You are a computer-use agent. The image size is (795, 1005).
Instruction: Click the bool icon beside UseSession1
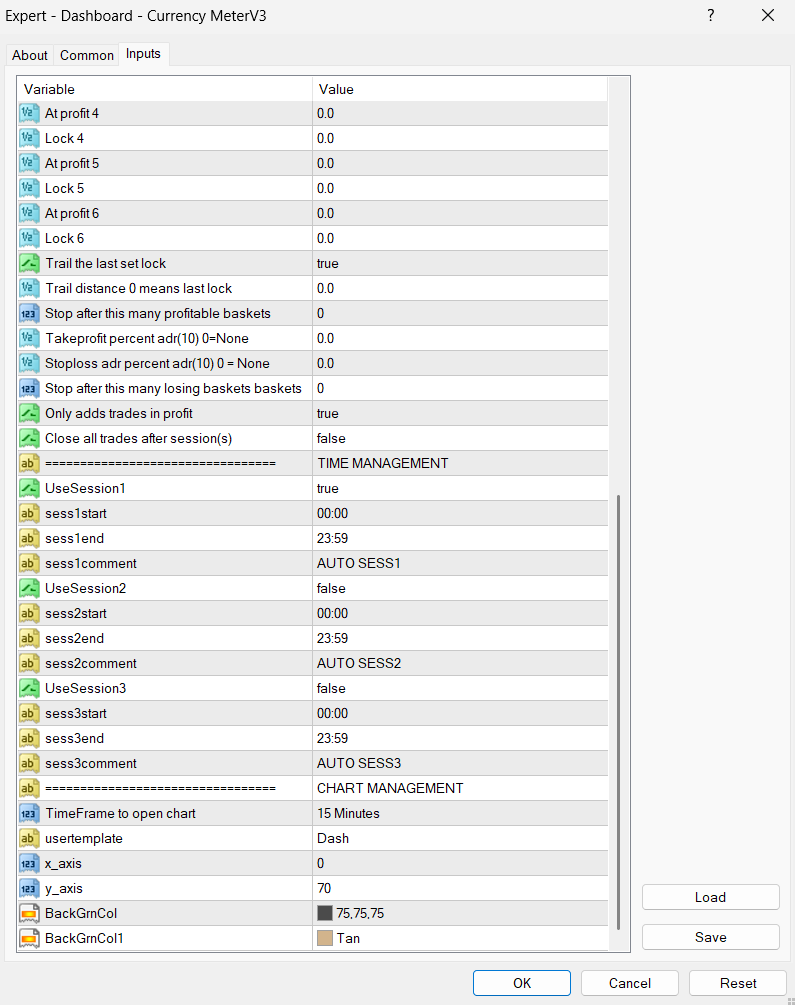29,488
